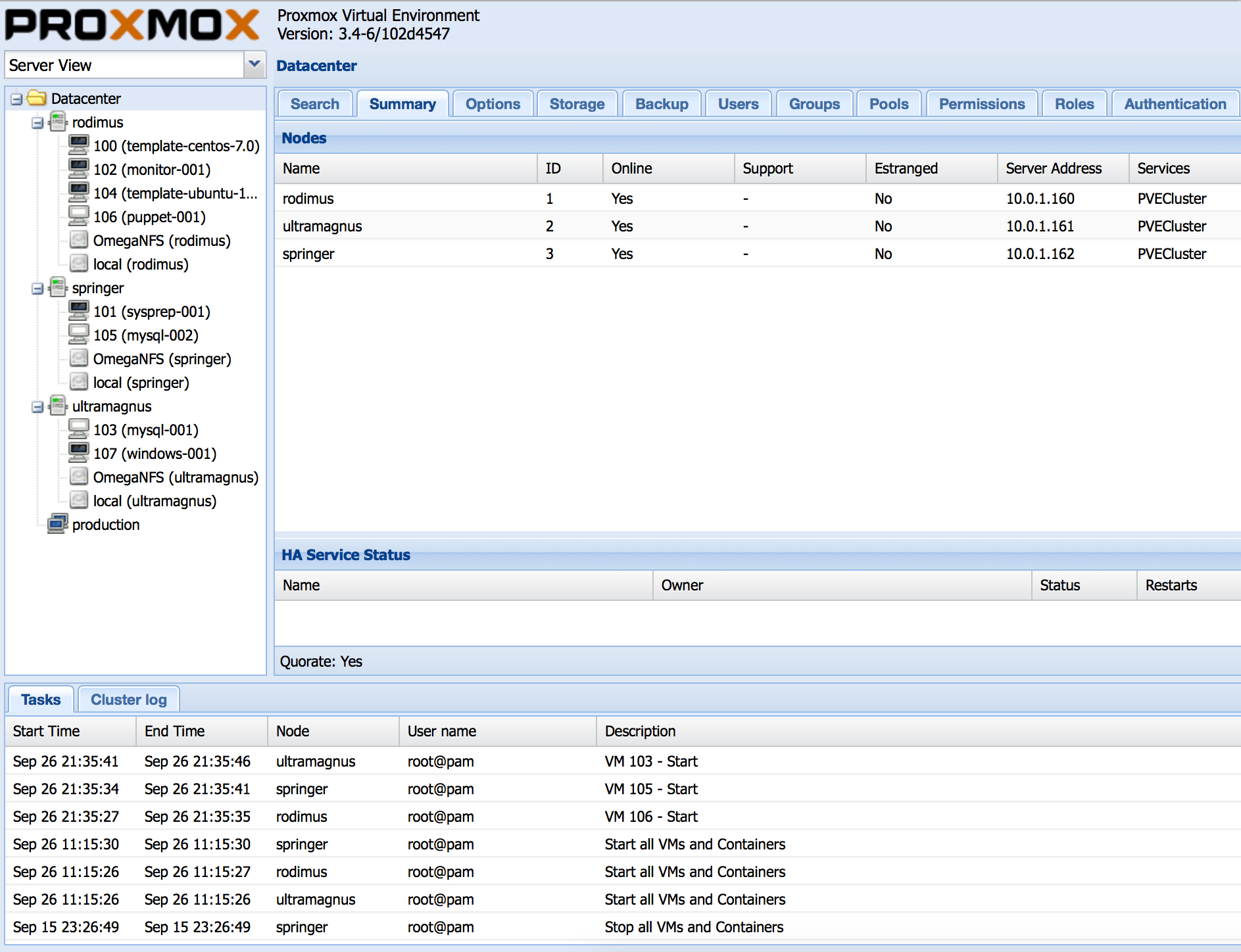Click the Server View combo box field
Screen dimensions: 1241x952
point(124,65)
